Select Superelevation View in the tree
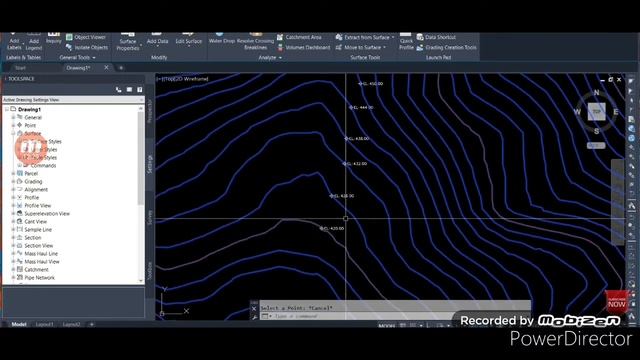 47,213
